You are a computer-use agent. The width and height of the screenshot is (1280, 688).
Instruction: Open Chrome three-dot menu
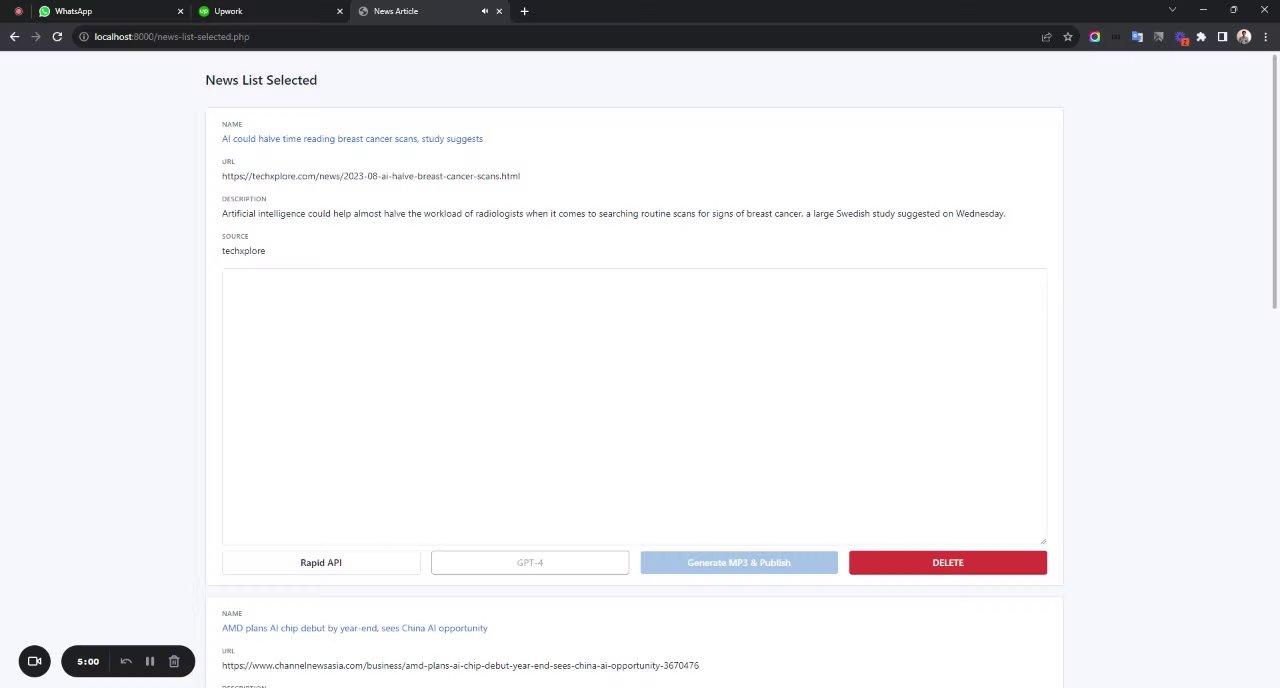1265,37
